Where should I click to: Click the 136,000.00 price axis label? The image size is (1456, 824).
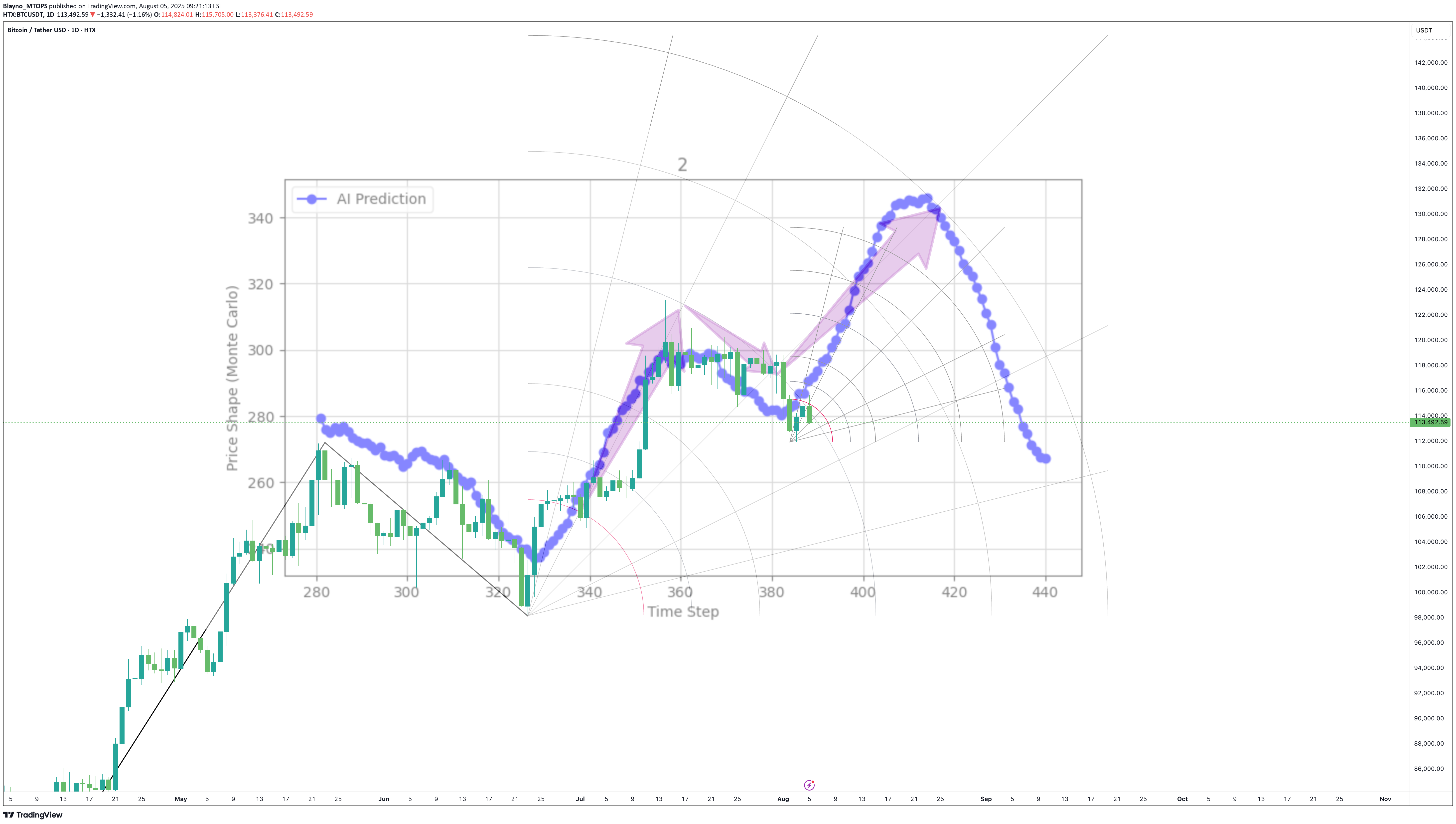point(1431,138)
